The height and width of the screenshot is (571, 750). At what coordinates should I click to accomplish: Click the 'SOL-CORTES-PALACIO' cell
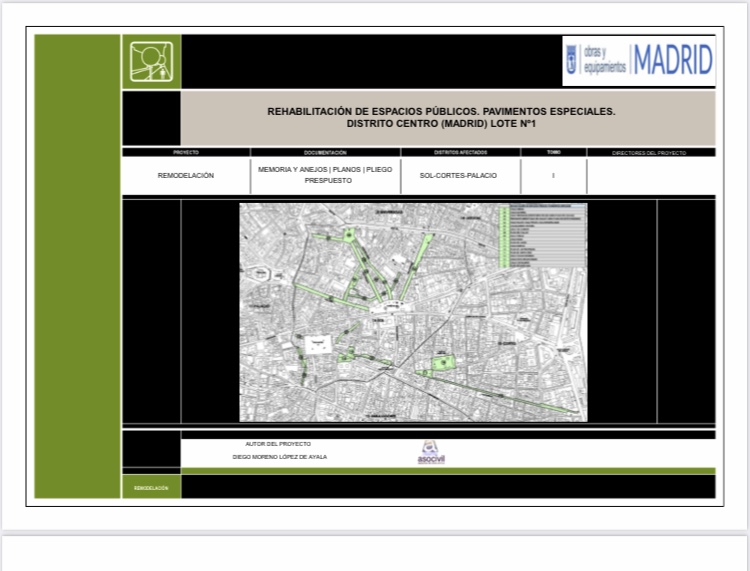click(458, 176)
